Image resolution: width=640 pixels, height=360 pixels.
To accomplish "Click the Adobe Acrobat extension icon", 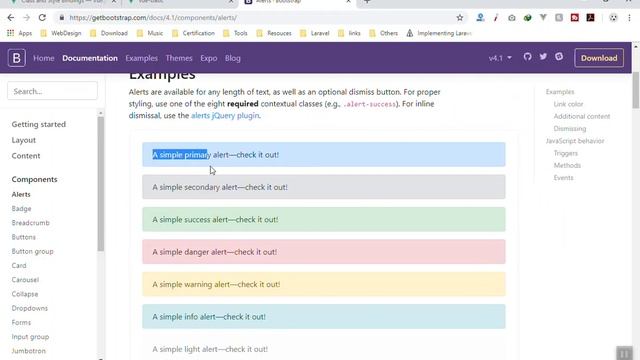I will tap(590, 18).
